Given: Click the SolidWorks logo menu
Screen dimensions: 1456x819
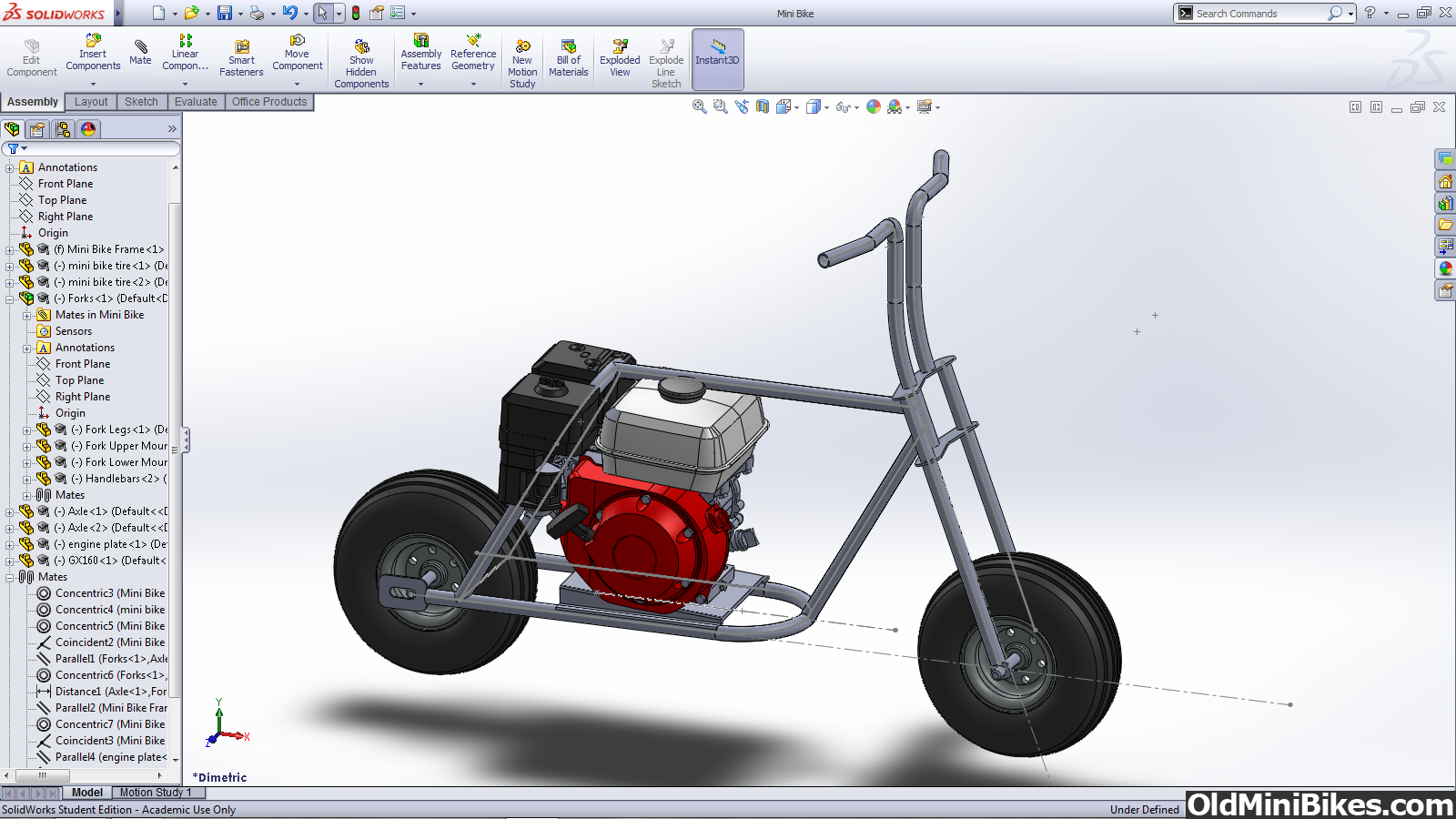Looking at the screenshot, I should point(55,13).
